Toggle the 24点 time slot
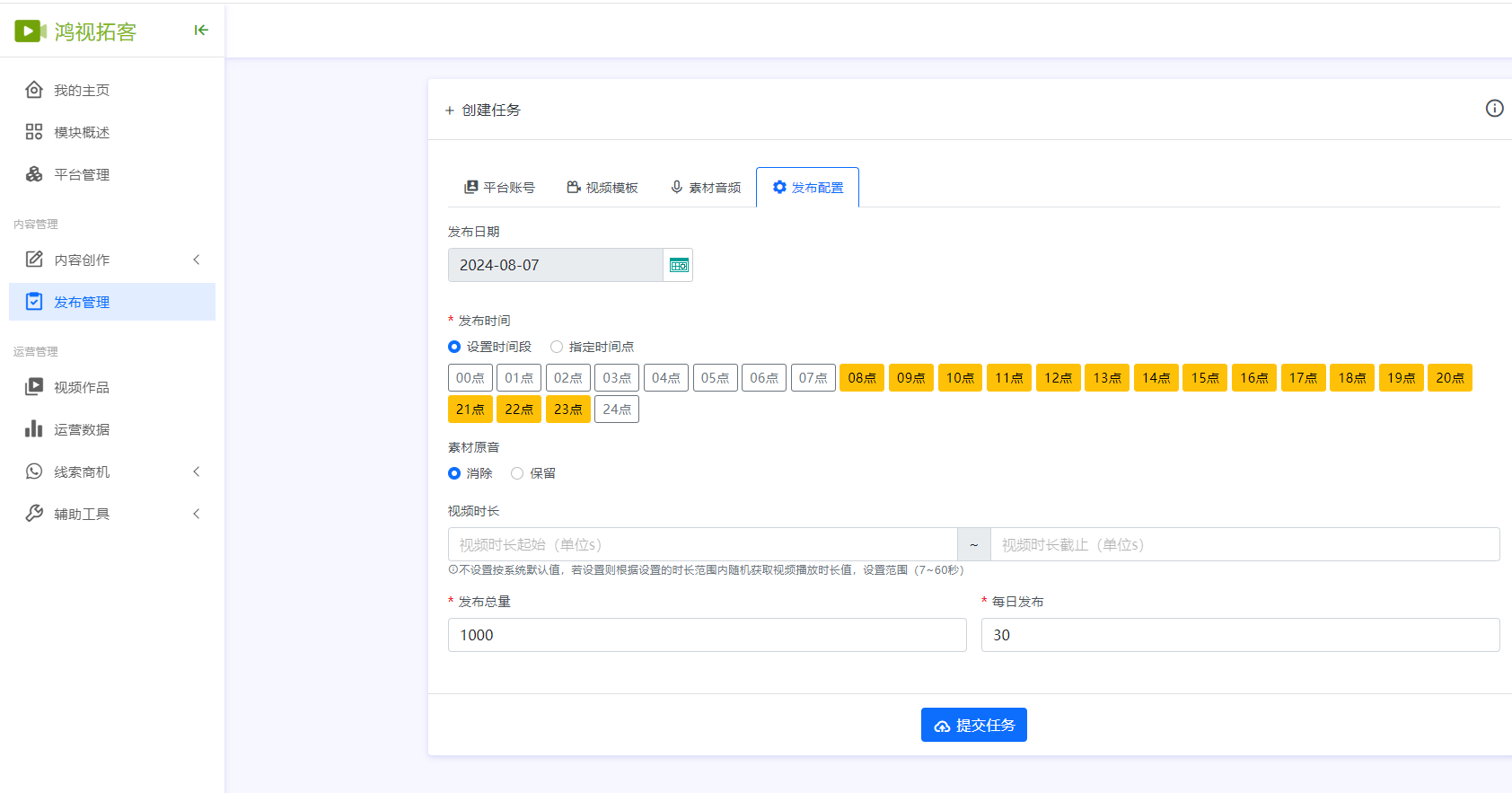The image size is (1512, 793). [x=617, y=410]
